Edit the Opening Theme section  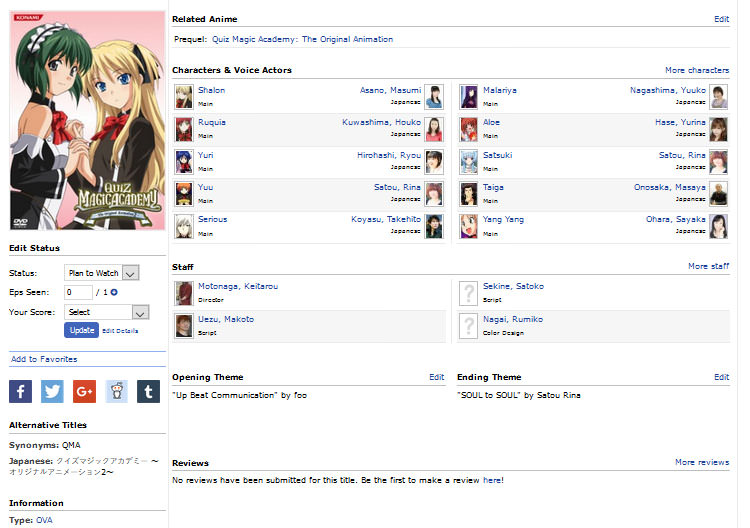click(x=437, y=377)
